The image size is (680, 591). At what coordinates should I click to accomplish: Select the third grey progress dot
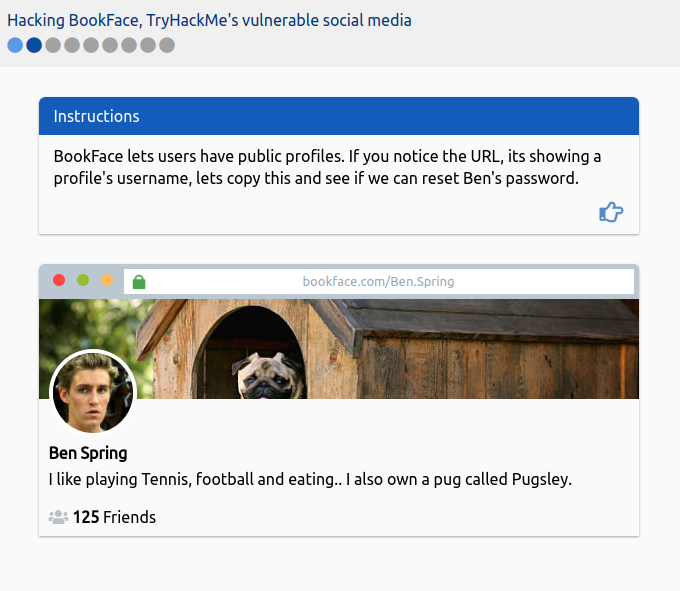coord(53,45)
